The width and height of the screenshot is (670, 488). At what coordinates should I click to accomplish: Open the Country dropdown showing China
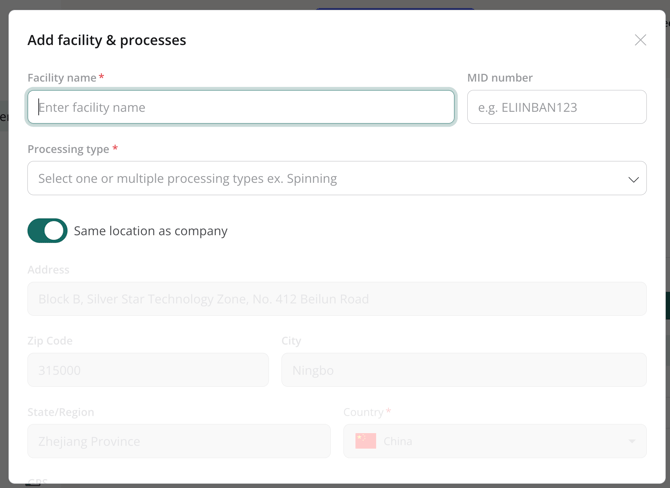[495, 441]
